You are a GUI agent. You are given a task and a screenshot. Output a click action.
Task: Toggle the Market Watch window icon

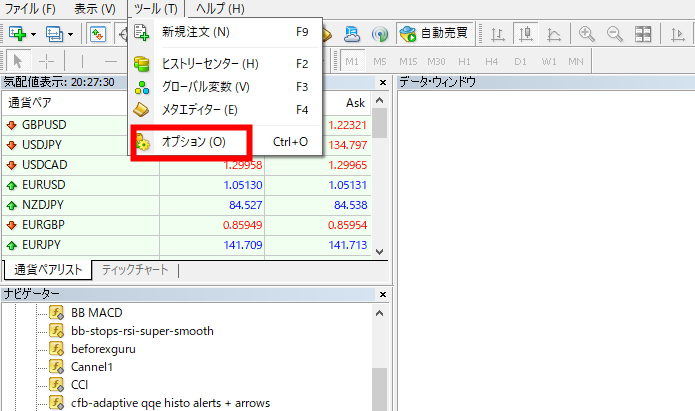click(98, 34)
